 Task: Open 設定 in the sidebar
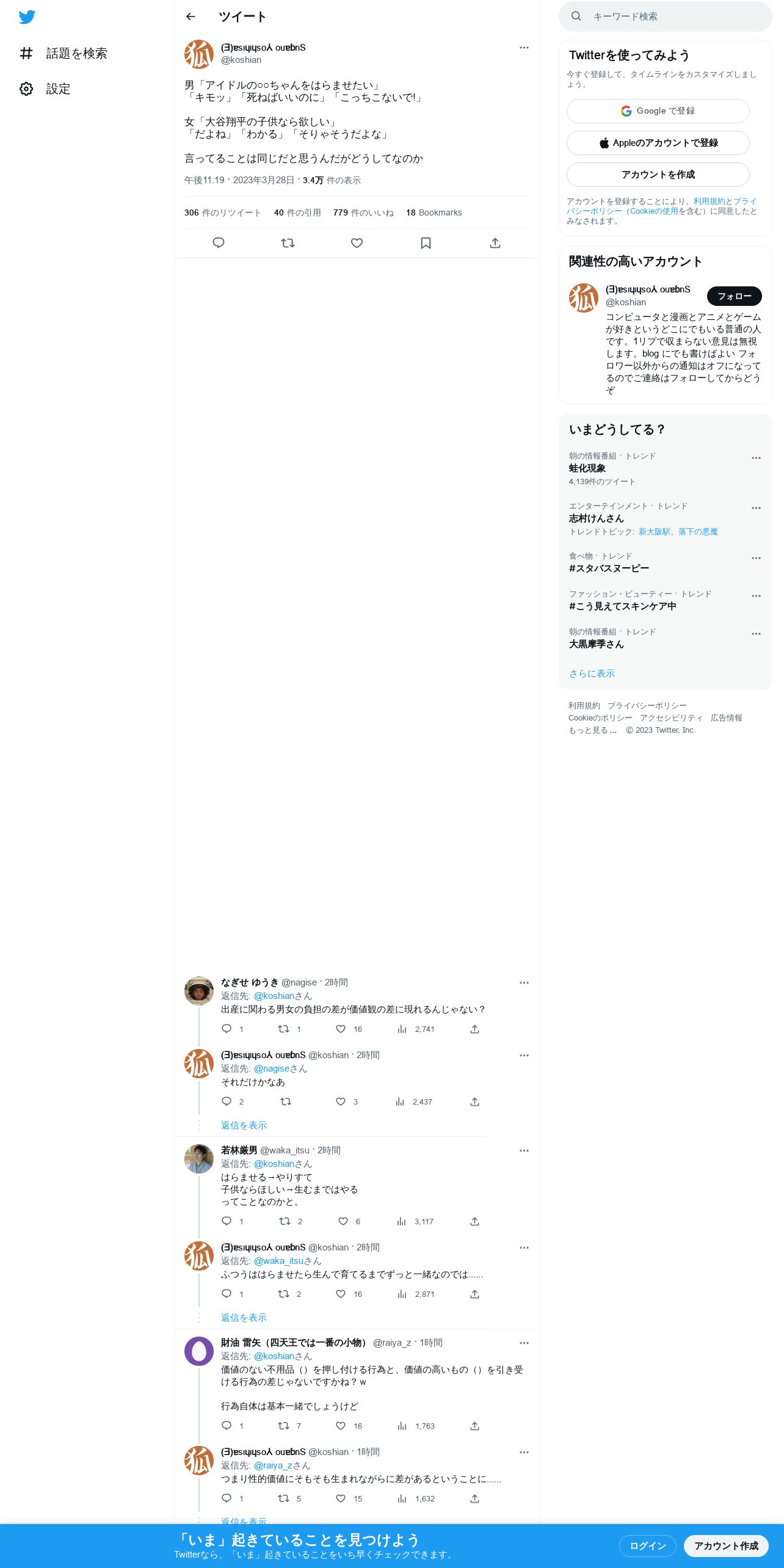[45, 89]
